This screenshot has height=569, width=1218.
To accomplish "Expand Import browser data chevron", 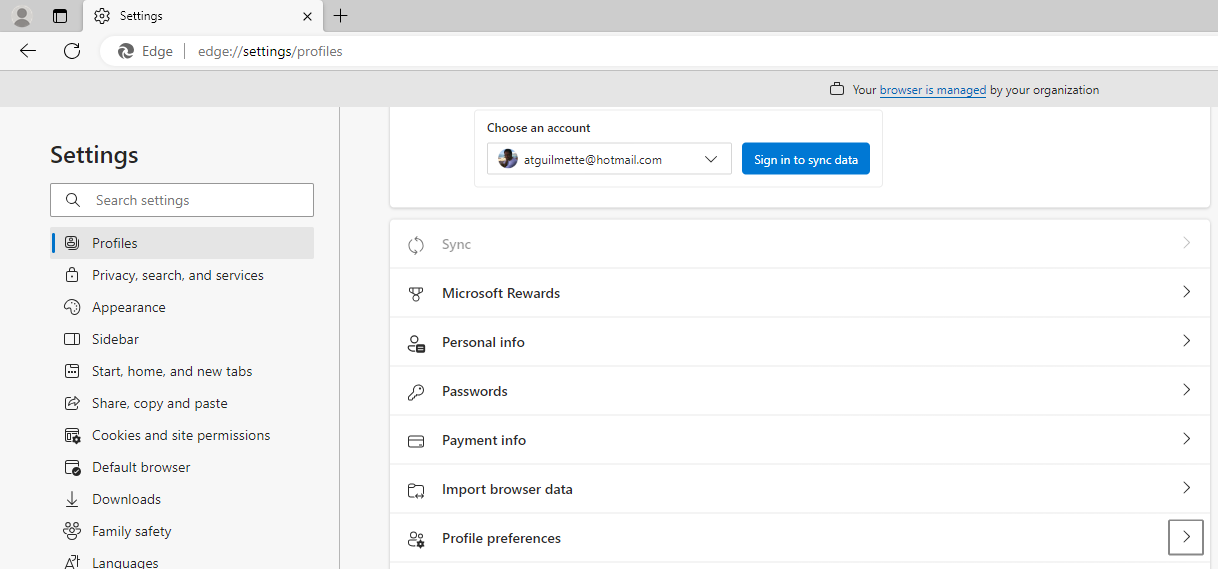I will click(1186, 488).
